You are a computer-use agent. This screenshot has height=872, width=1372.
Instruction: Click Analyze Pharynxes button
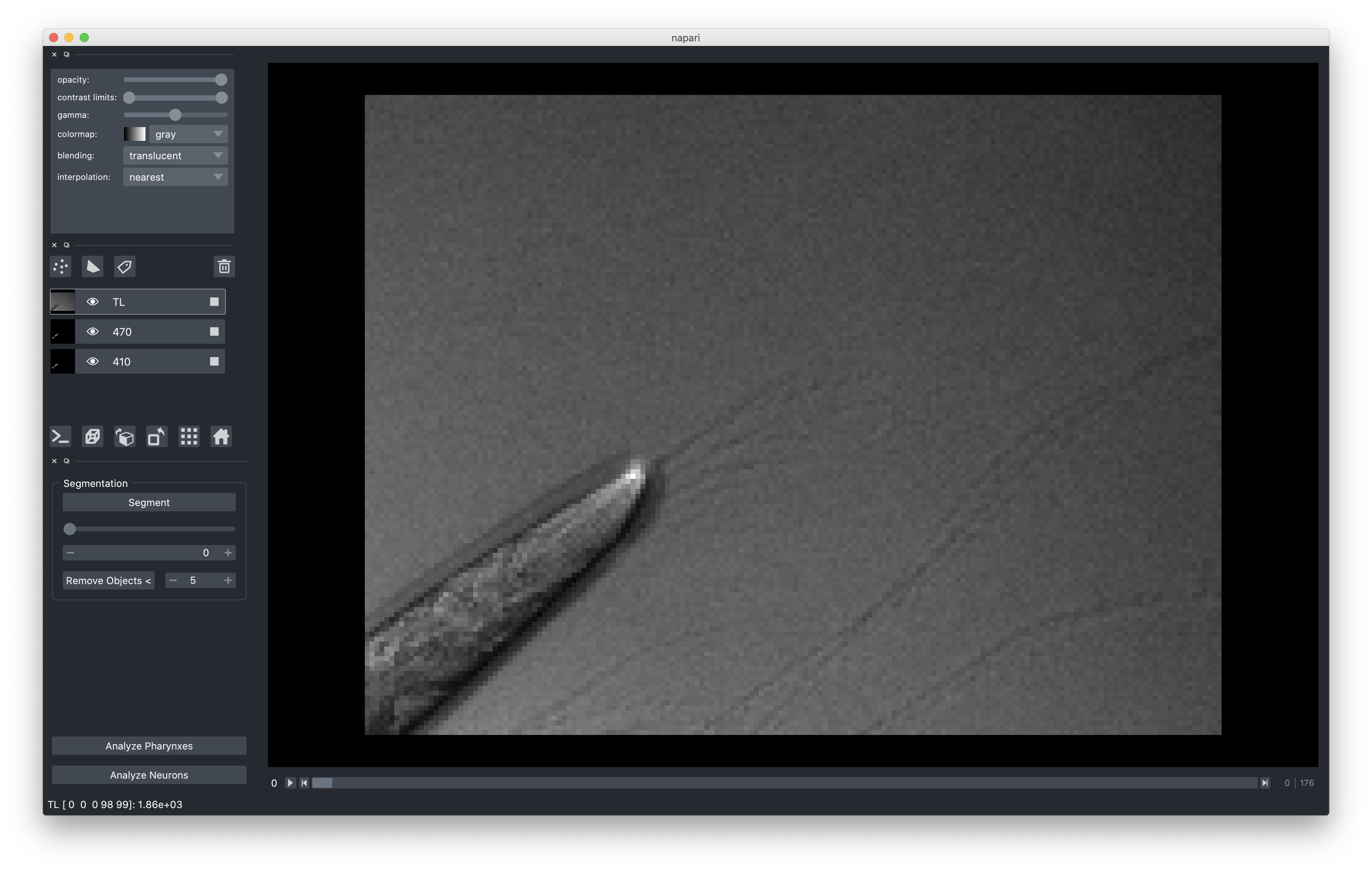[149, 746]
